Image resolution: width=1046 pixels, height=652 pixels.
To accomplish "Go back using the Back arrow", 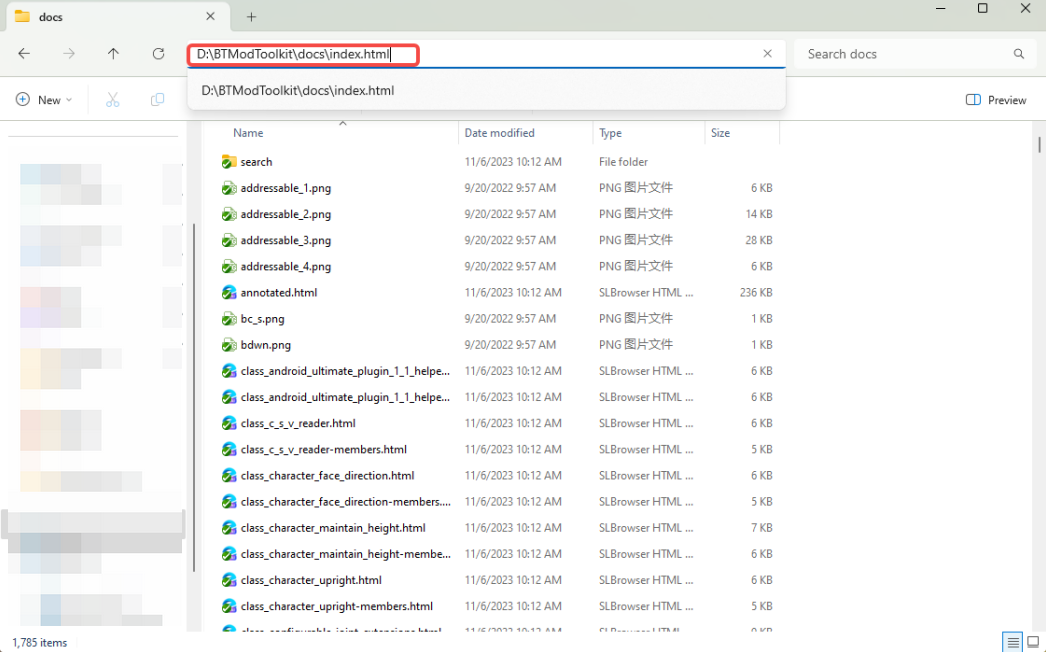I will point(24,53).
